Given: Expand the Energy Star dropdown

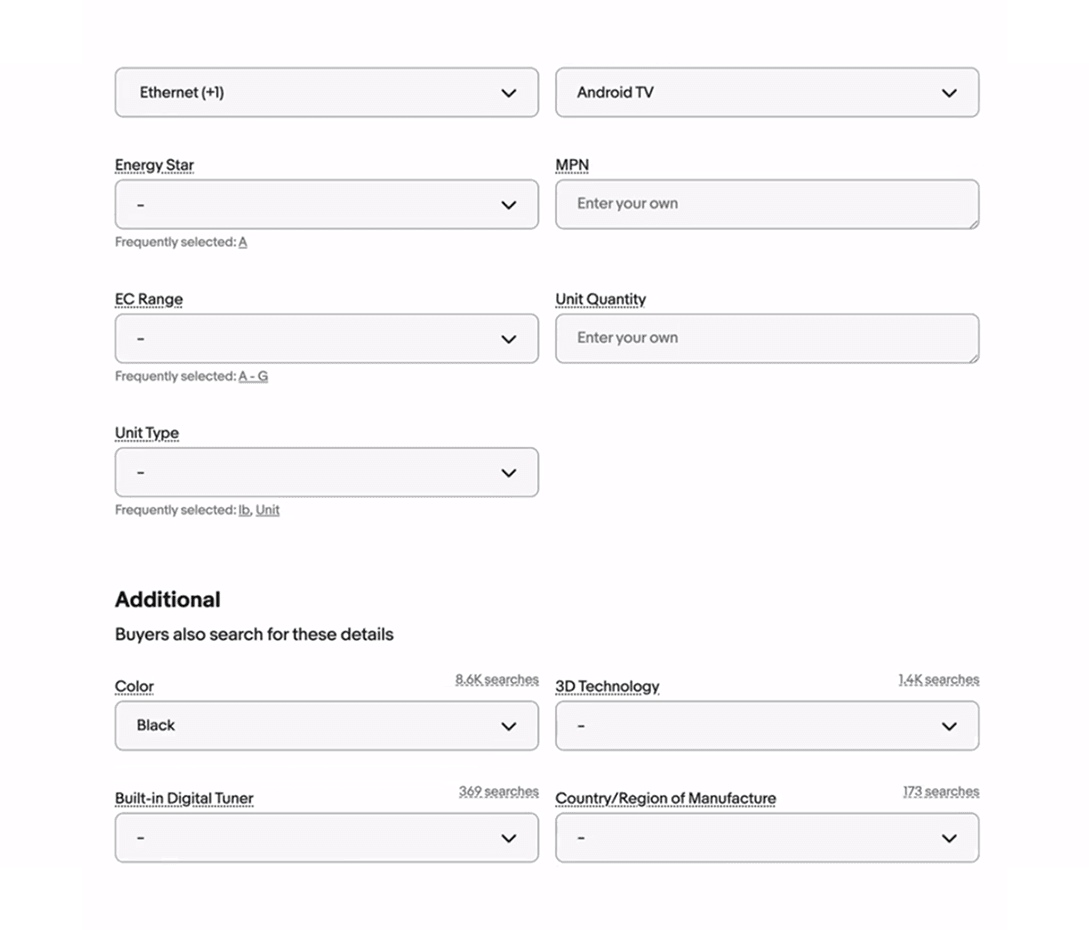Looking at the screenshot, I should pyautogui.click(x=326, y=204).
